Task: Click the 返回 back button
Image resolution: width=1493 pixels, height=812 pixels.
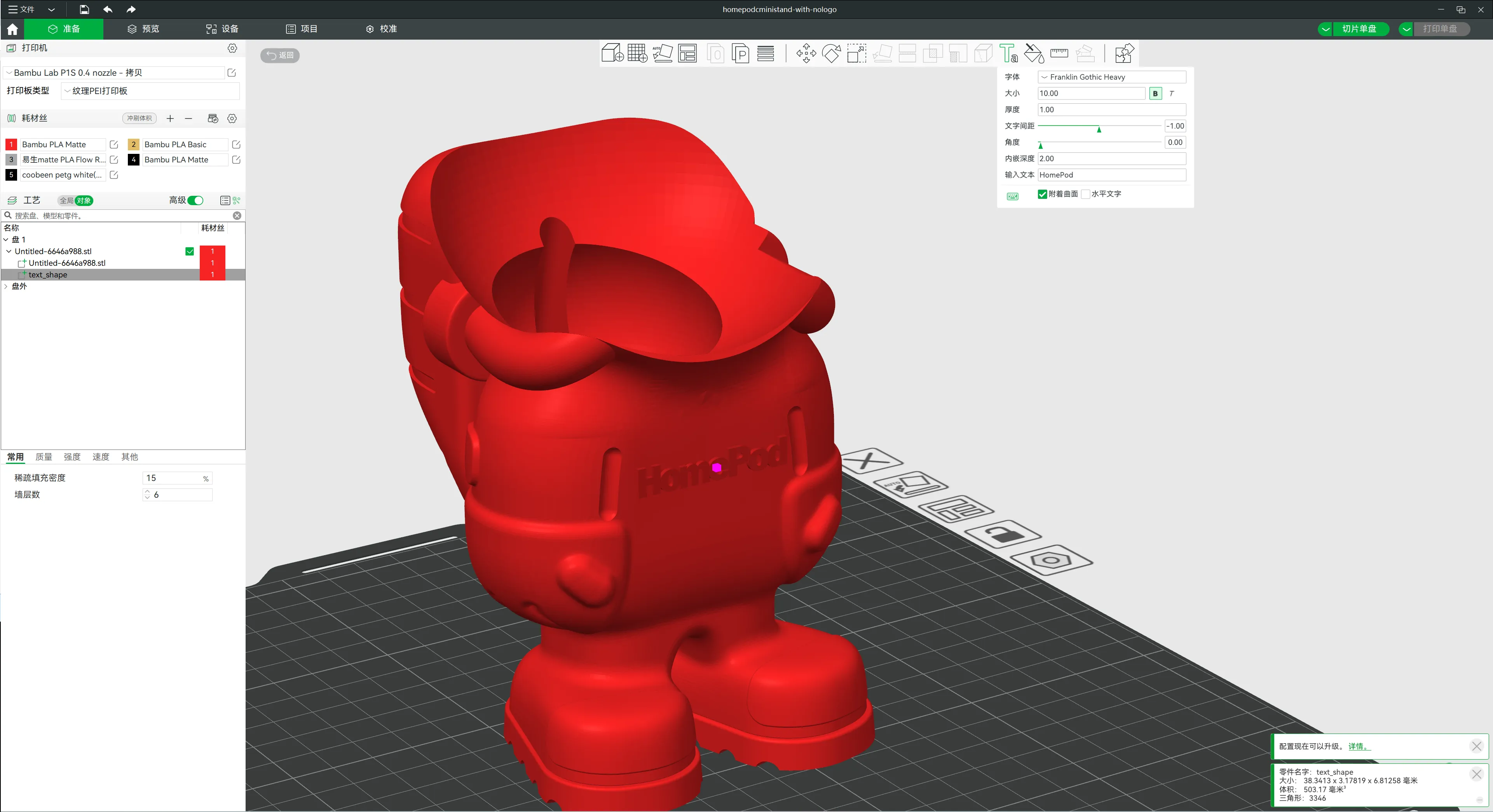Action: tap(280, 55)
